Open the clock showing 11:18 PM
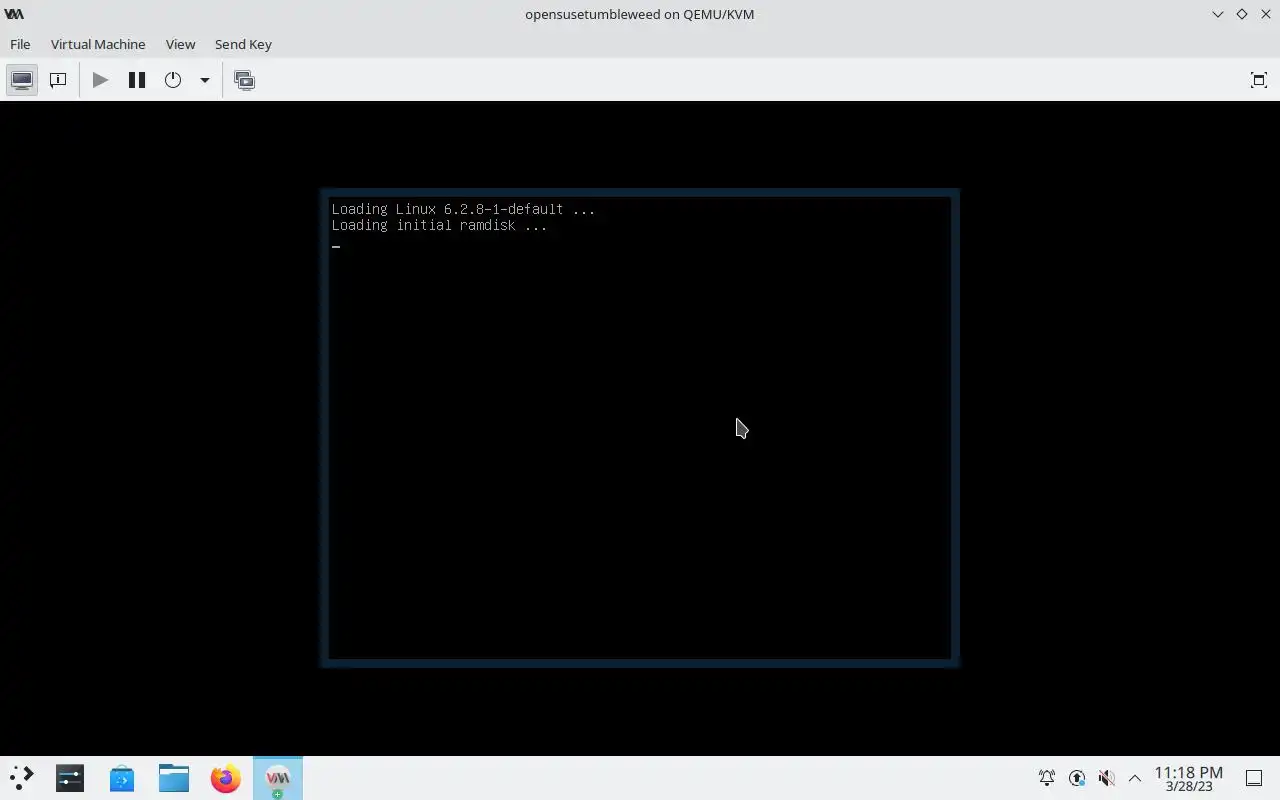This screenshot has width=1280, height=800. (x=1188, y=778)
